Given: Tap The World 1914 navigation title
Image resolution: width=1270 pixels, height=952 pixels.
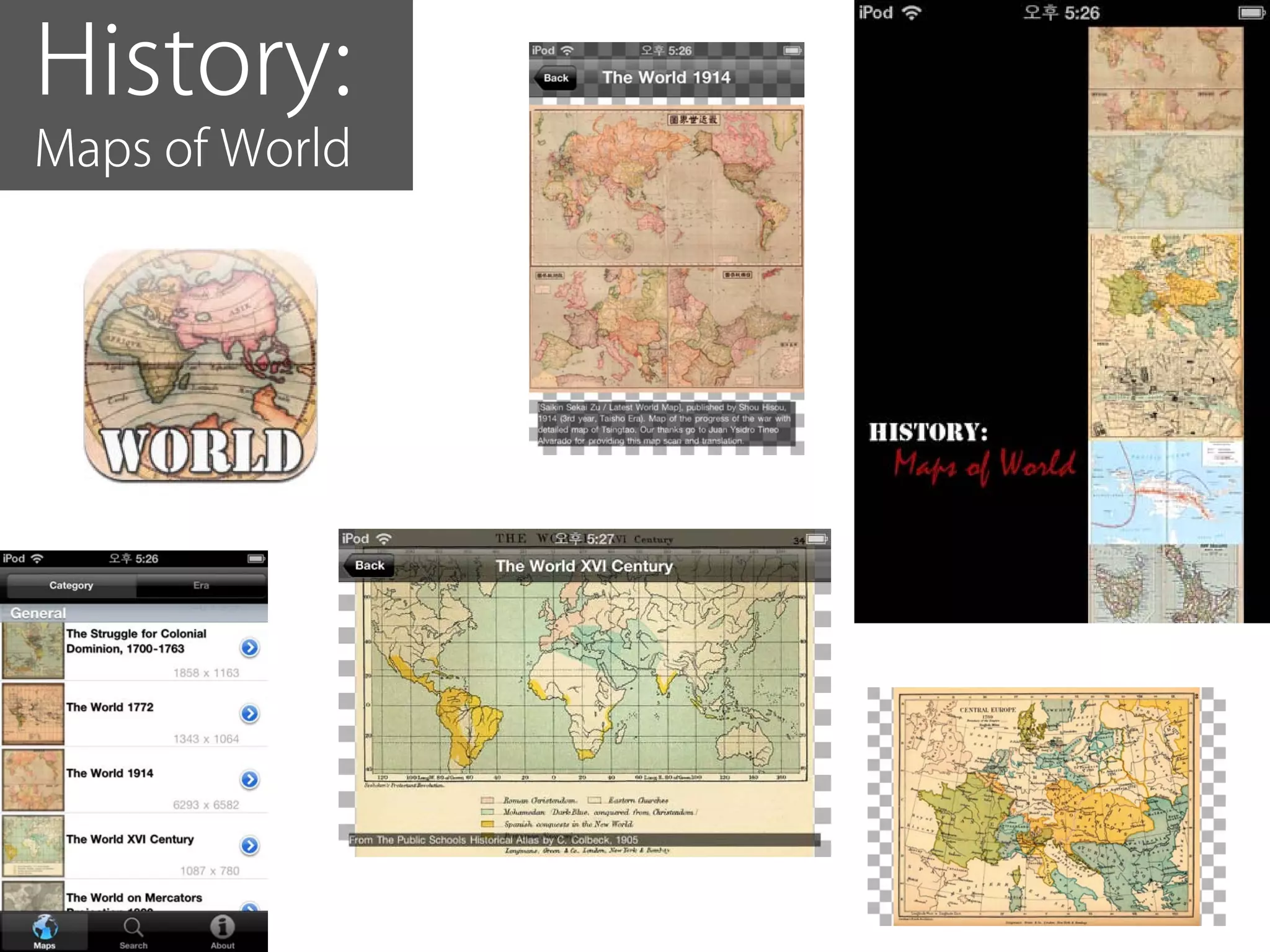Looking at the screenshot, I should pos(666,77).
